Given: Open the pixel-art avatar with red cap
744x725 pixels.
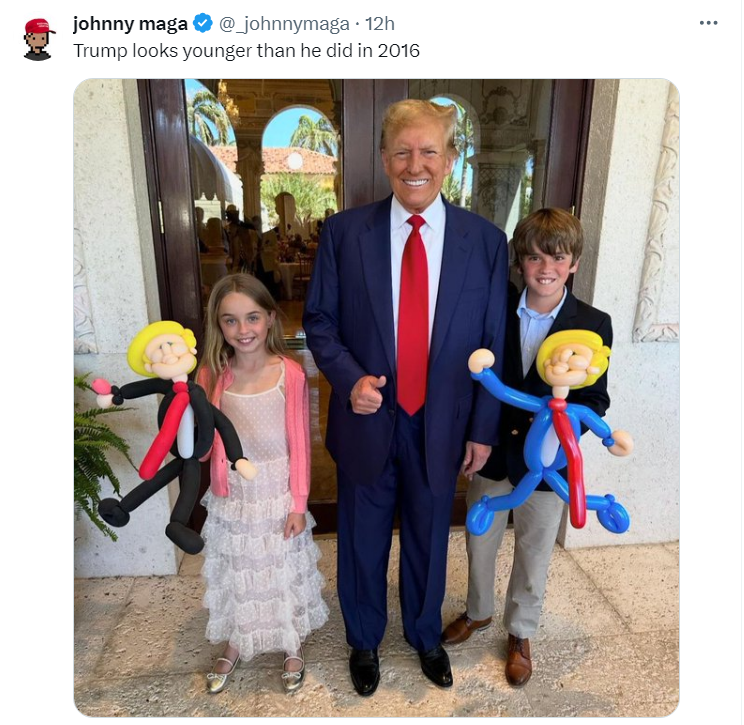Looking at the screenshot, I should 38,39.
